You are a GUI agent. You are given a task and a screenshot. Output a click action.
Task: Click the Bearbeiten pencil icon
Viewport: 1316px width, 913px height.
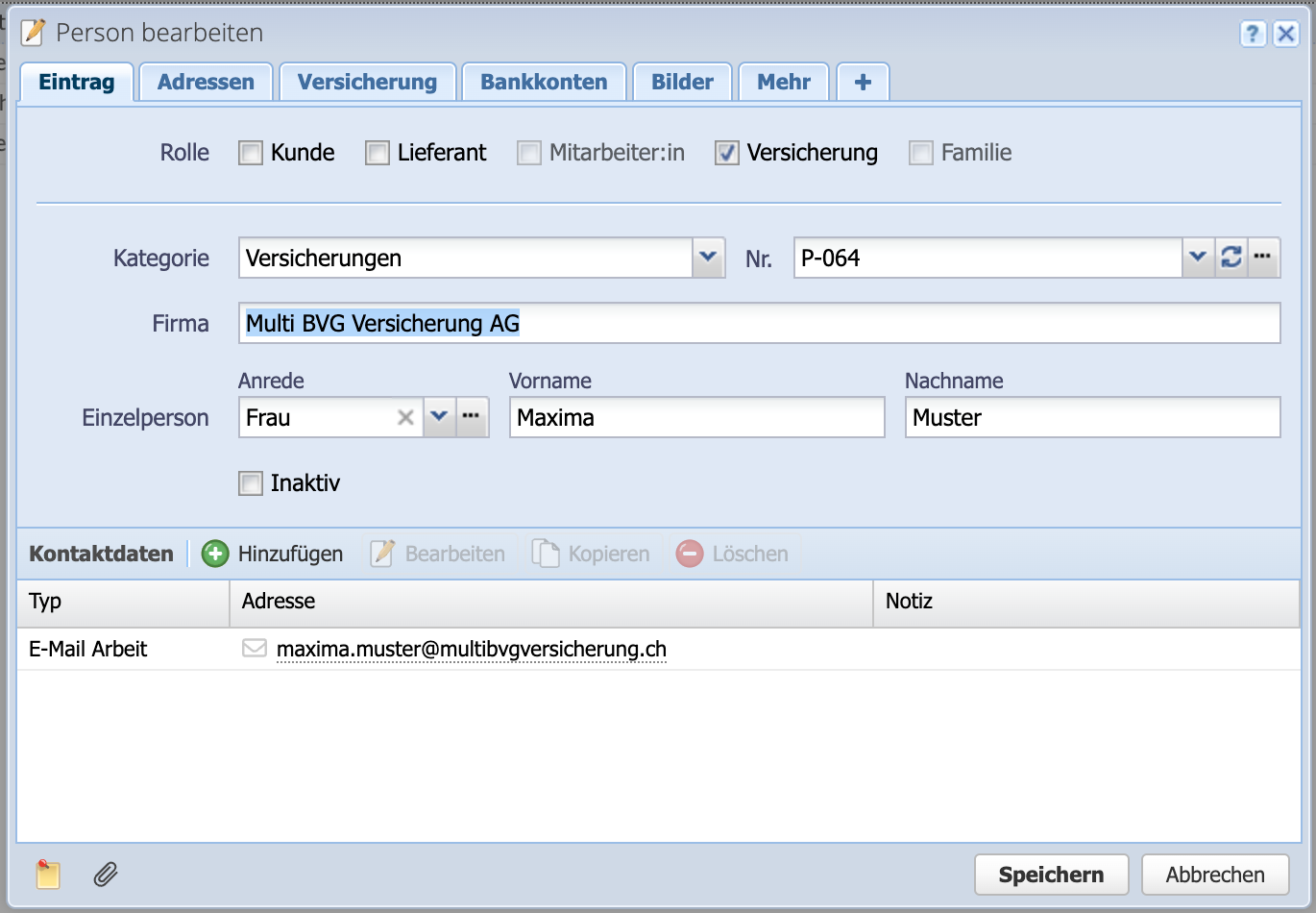(382, 554)
